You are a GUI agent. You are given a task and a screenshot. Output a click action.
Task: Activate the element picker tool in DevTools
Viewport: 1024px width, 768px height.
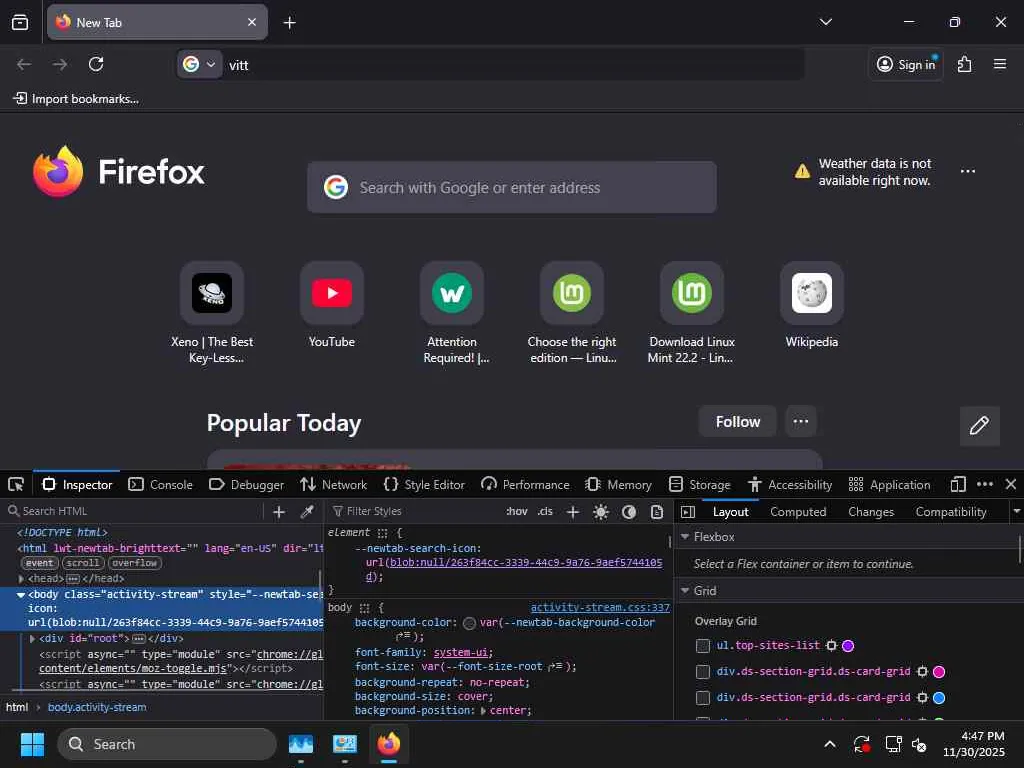tap(16, 485)
